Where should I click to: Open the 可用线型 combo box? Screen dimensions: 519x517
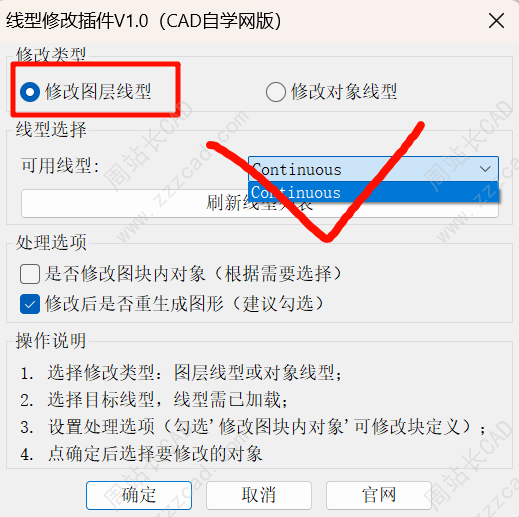(x=373, y=169)
